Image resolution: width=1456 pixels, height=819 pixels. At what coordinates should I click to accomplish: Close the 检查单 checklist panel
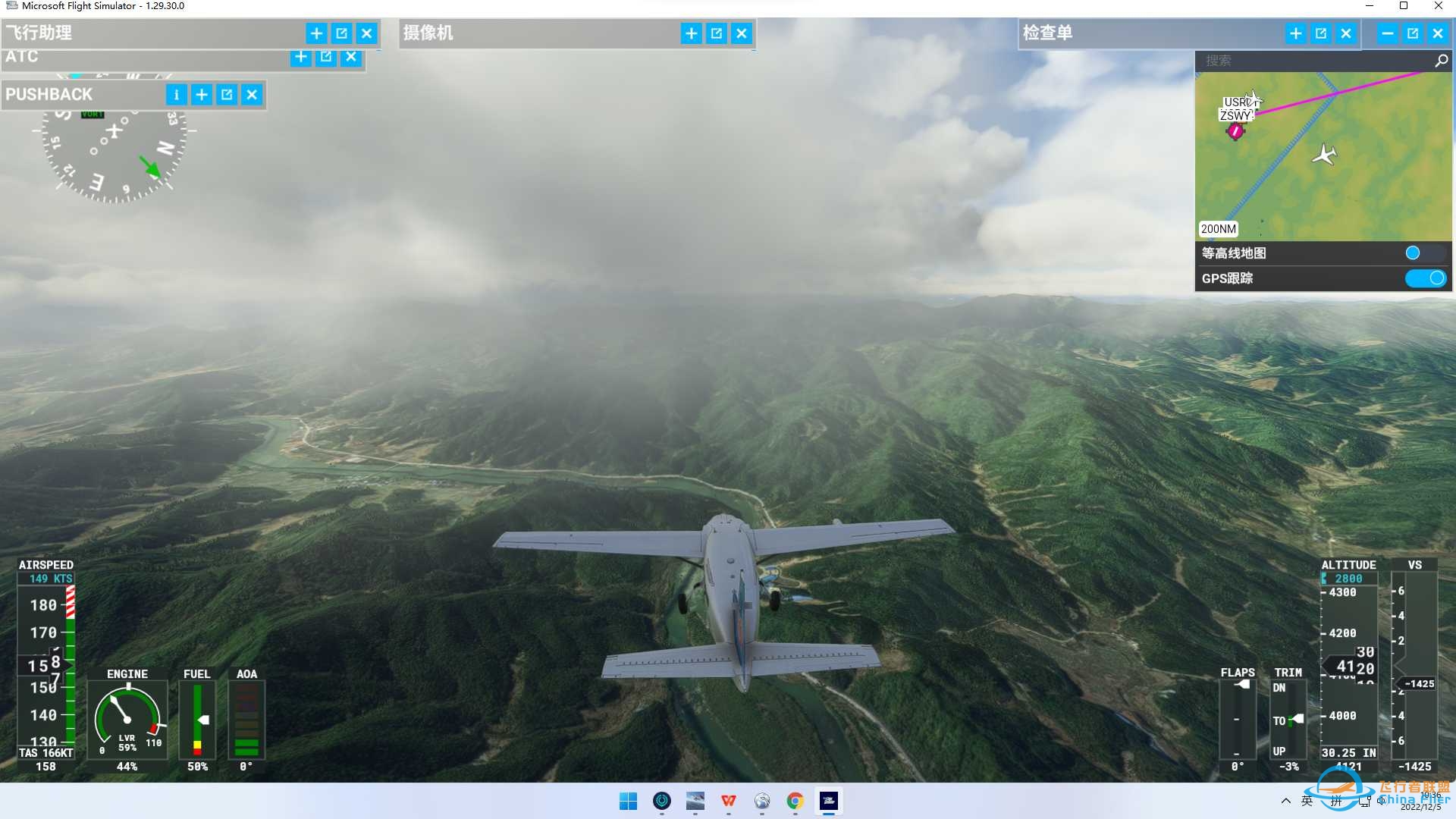coord(1346,33)
